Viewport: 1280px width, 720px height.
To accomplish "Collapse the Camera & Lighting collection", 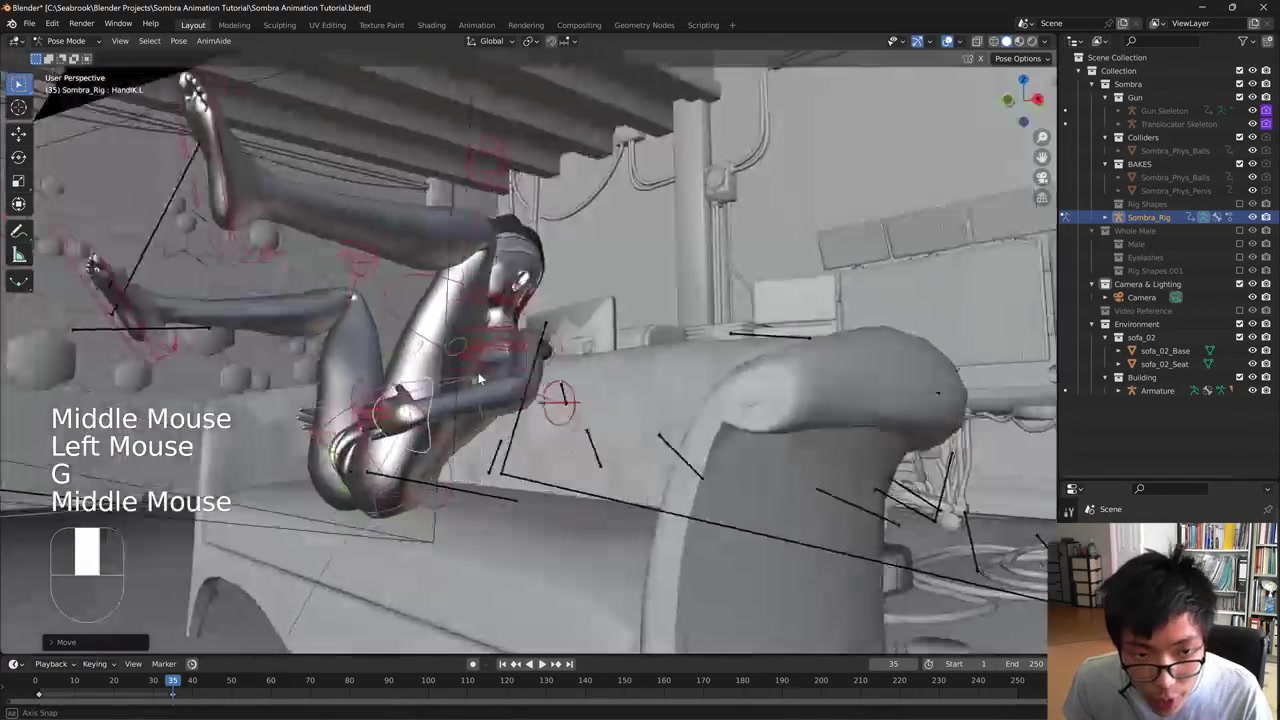I will point(1092,284).
